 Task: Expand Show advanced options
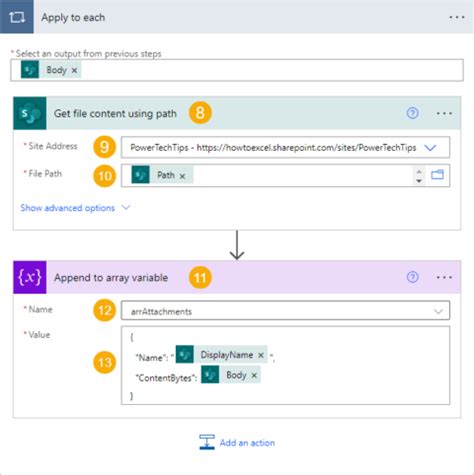tap(75, 208)
